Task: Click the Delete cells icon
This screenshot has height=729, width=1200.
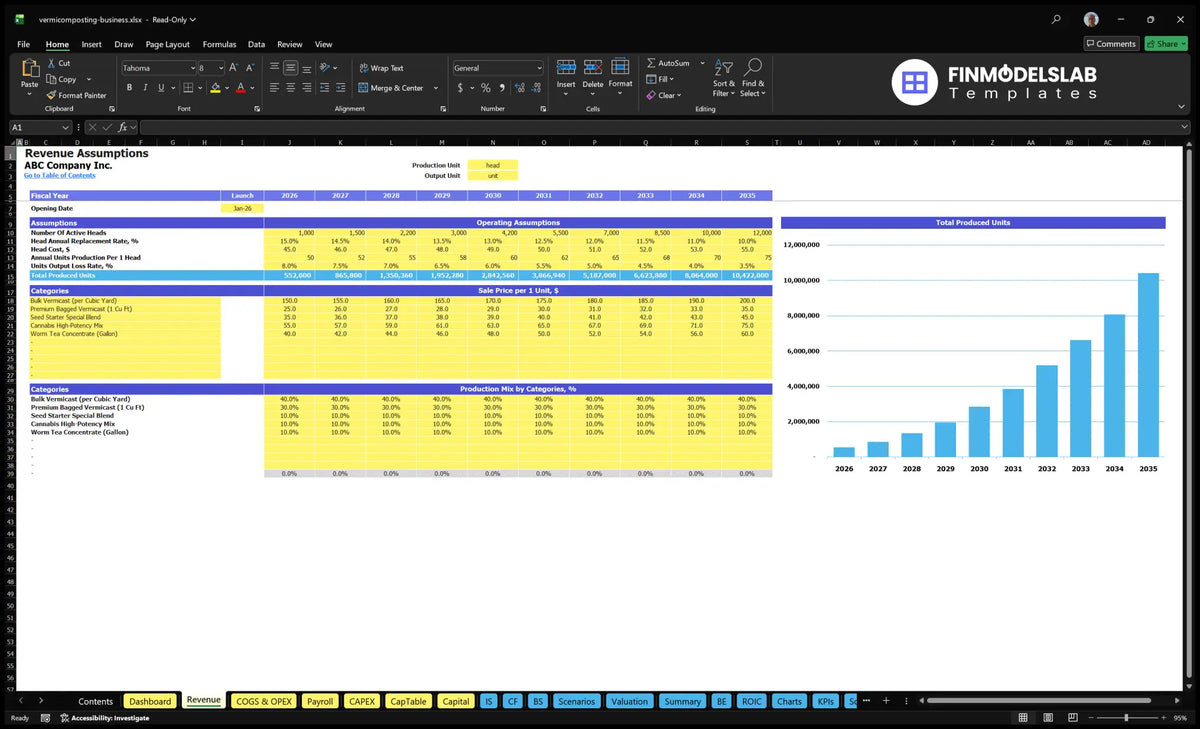Action: [593, 67]
